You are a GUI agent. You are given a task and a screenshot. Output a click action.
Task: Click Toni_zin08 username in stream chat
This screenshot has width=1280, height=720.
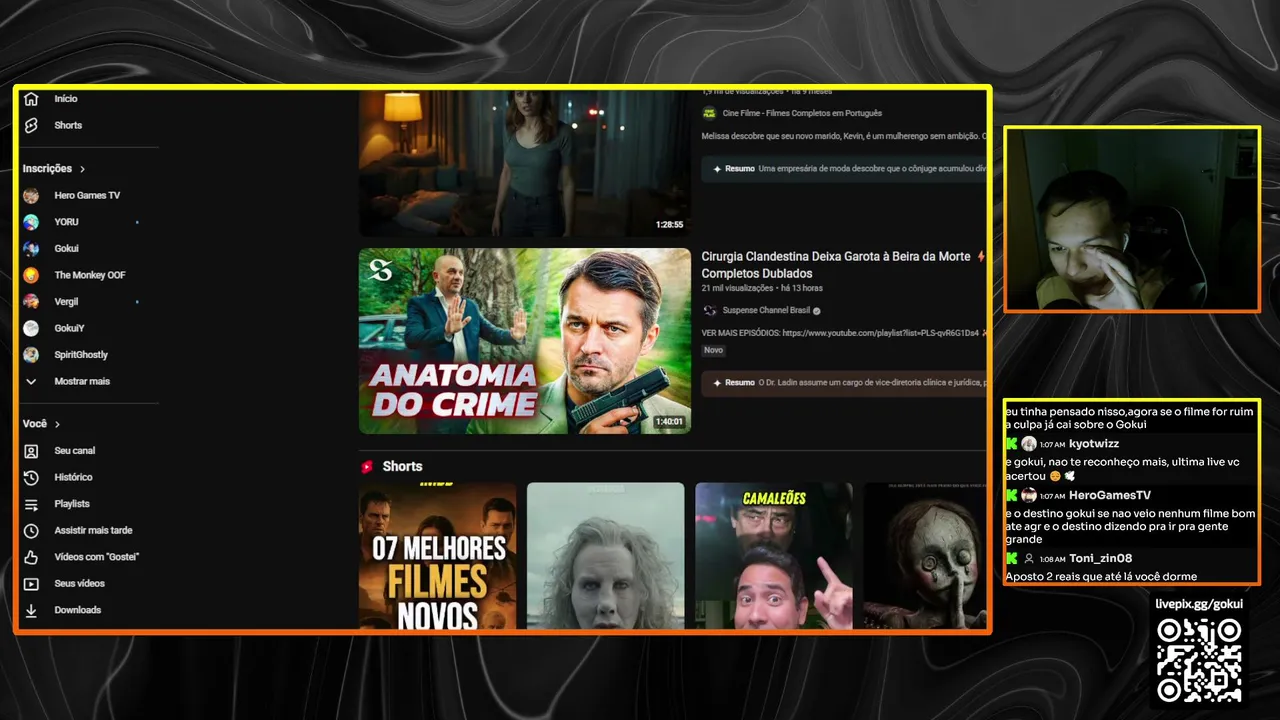point(1101,558)
